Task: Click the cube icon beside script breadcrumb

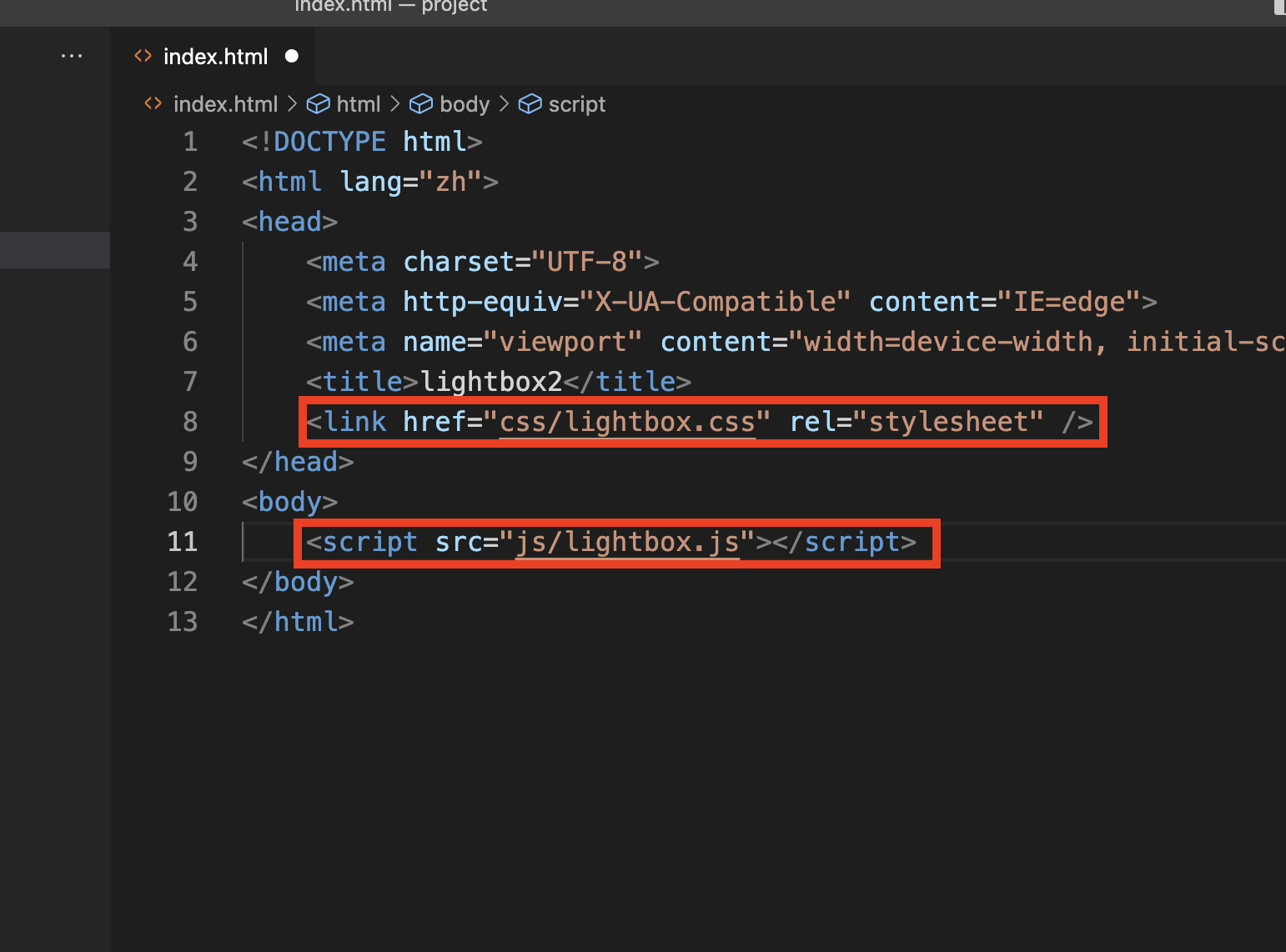Action: click(x=530, y=103)
